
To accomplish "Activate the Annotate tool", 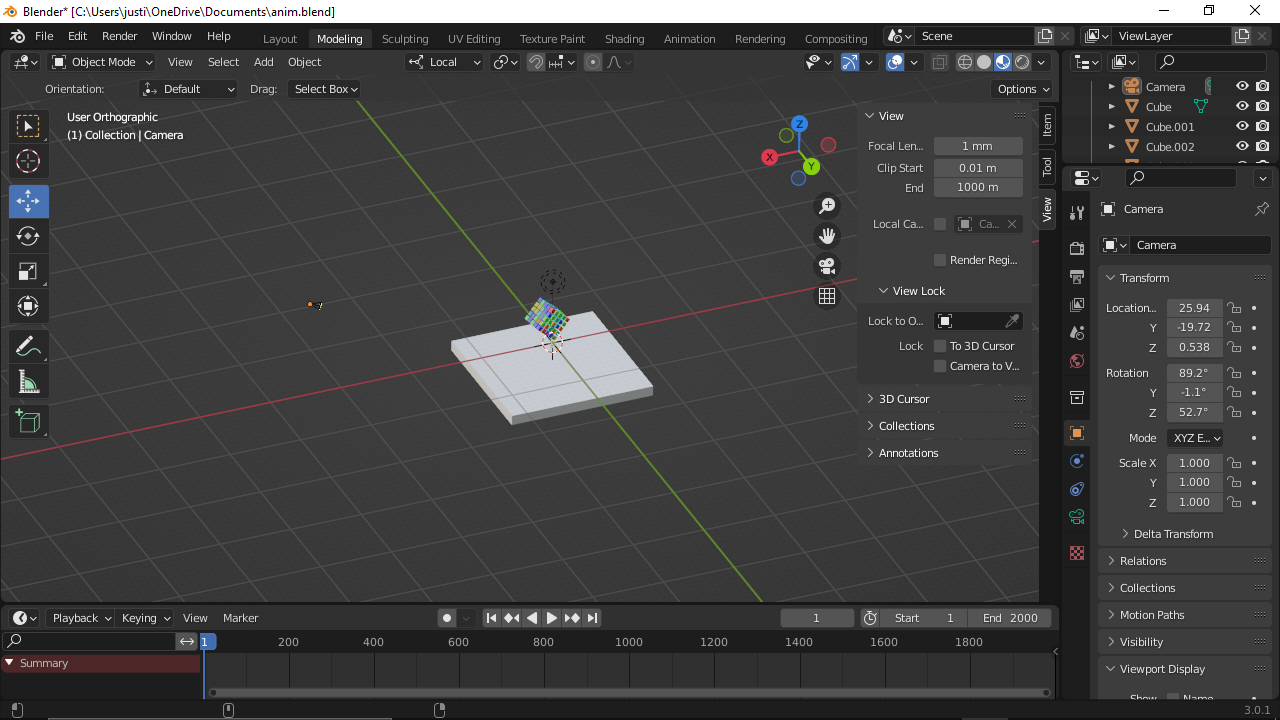I will (28, 347).
